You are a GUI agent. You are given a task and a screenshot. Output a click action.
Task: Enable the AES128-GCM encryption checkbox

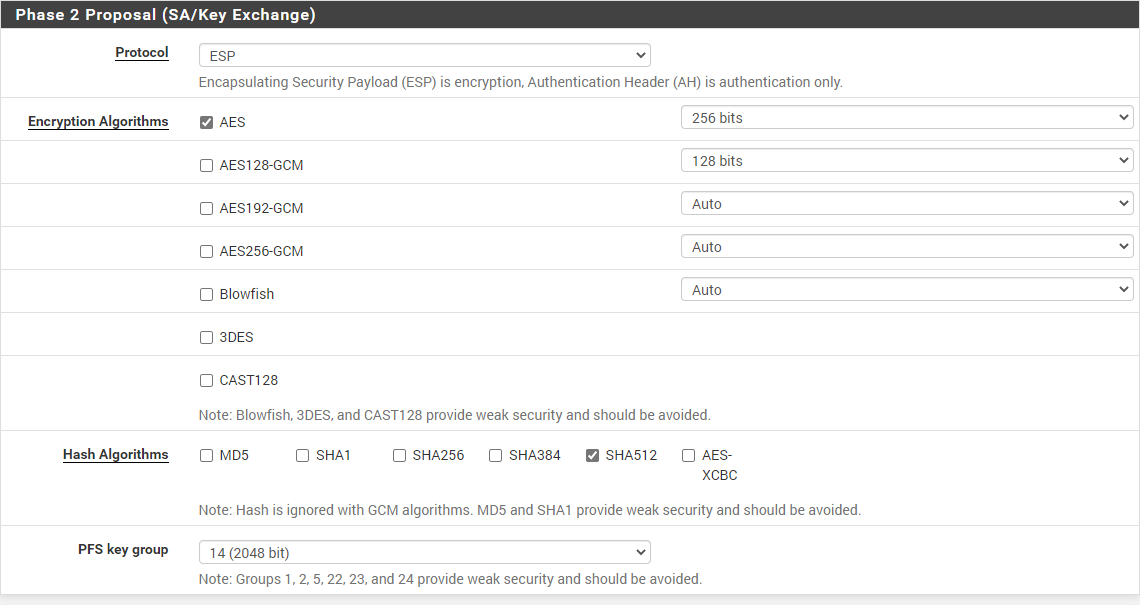(207, 166)
